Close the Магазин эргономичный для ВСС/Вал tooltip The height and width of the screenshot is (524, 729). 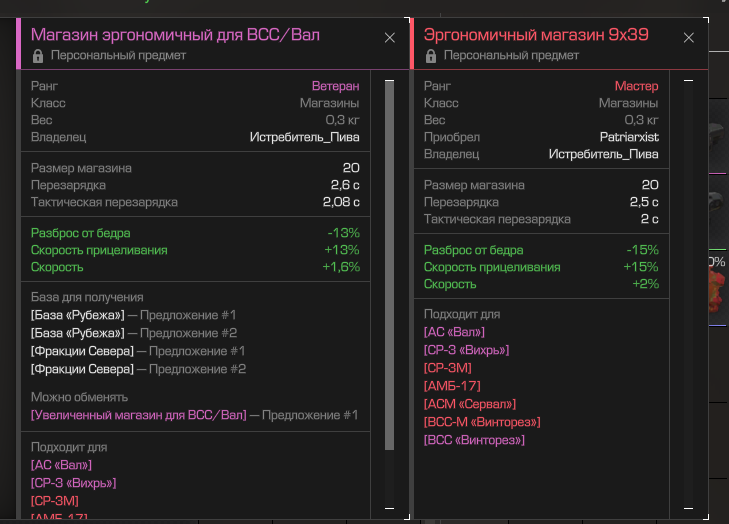click(x=390, y=37)
